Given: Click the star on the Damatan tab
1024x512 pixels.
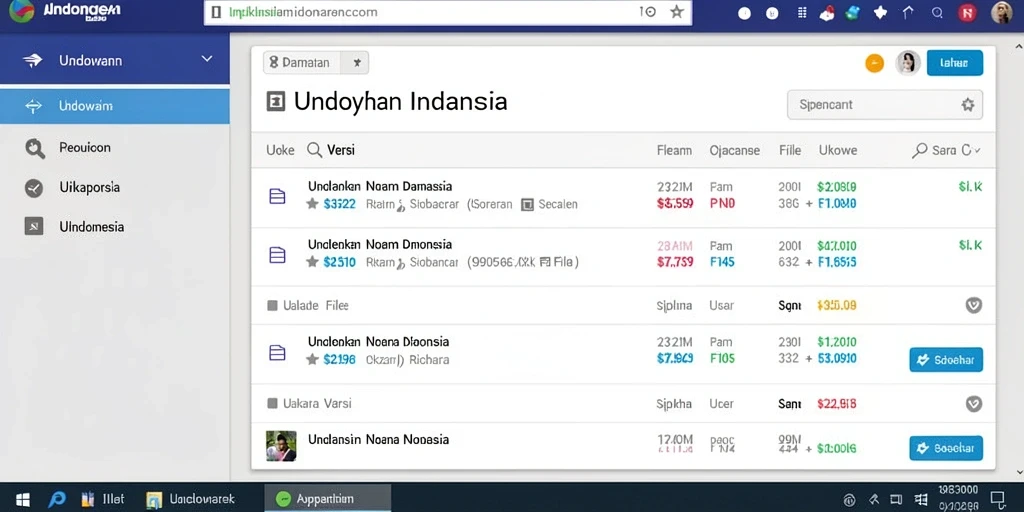Looking at the screenshot, I should tap(357, 63).
